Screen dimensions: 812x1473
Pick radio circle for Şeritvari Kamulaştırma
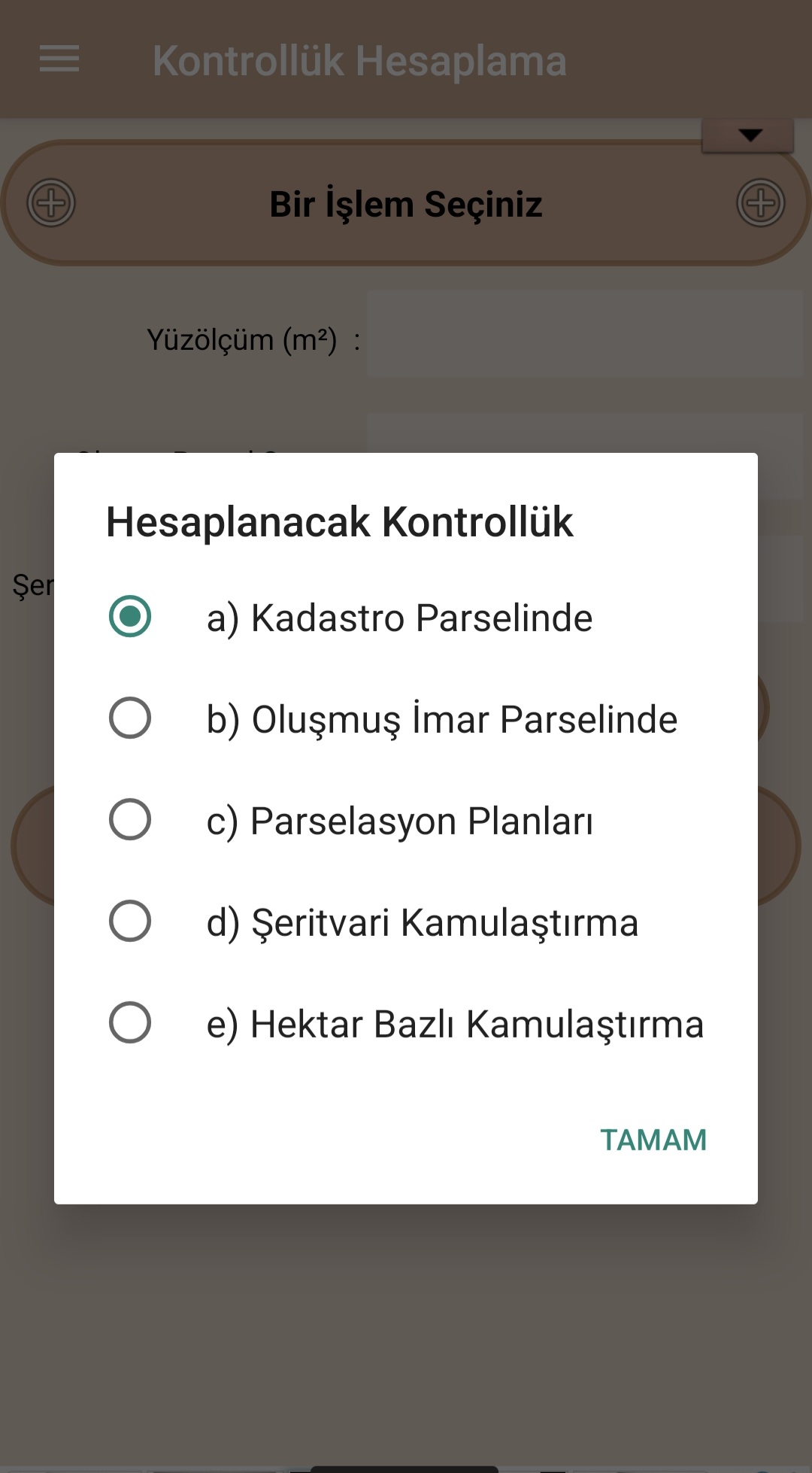[130, 921]
